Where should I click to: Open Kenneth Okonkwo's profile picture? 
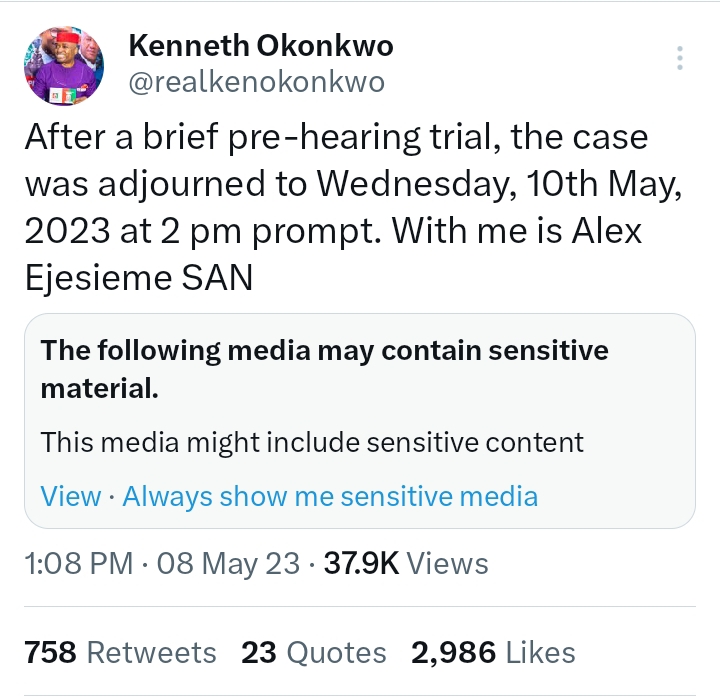[65, 67]
